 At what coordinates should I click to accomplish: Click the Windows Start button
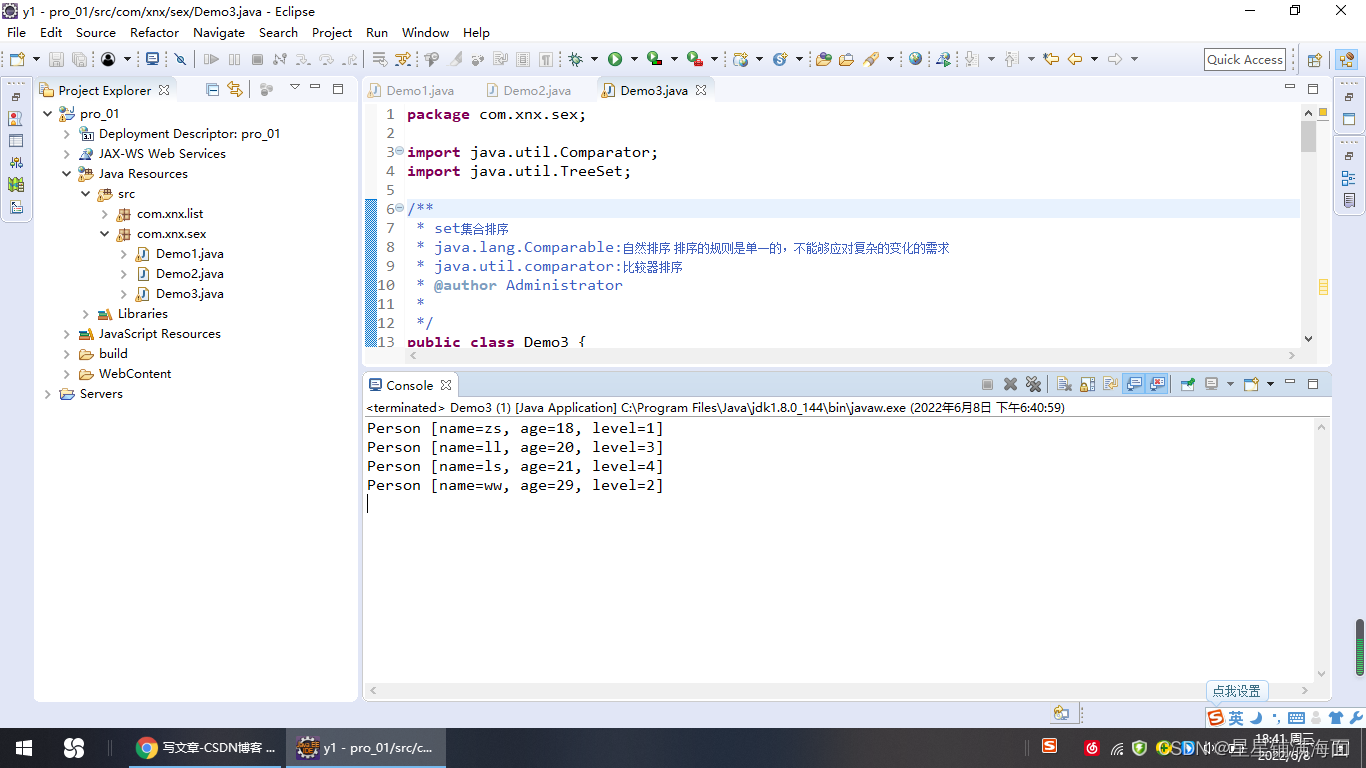[24, 748]
